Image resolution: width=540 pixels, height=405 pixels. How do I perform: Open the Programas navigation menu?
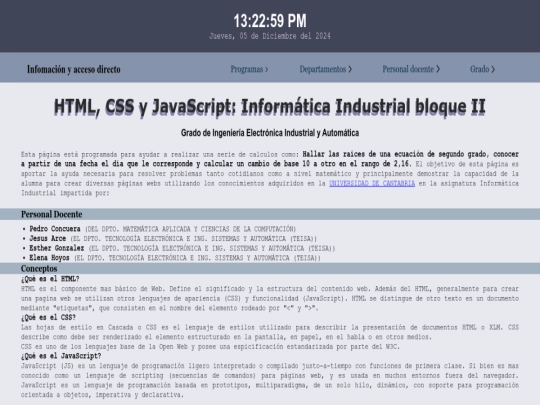tap(249, 69)
